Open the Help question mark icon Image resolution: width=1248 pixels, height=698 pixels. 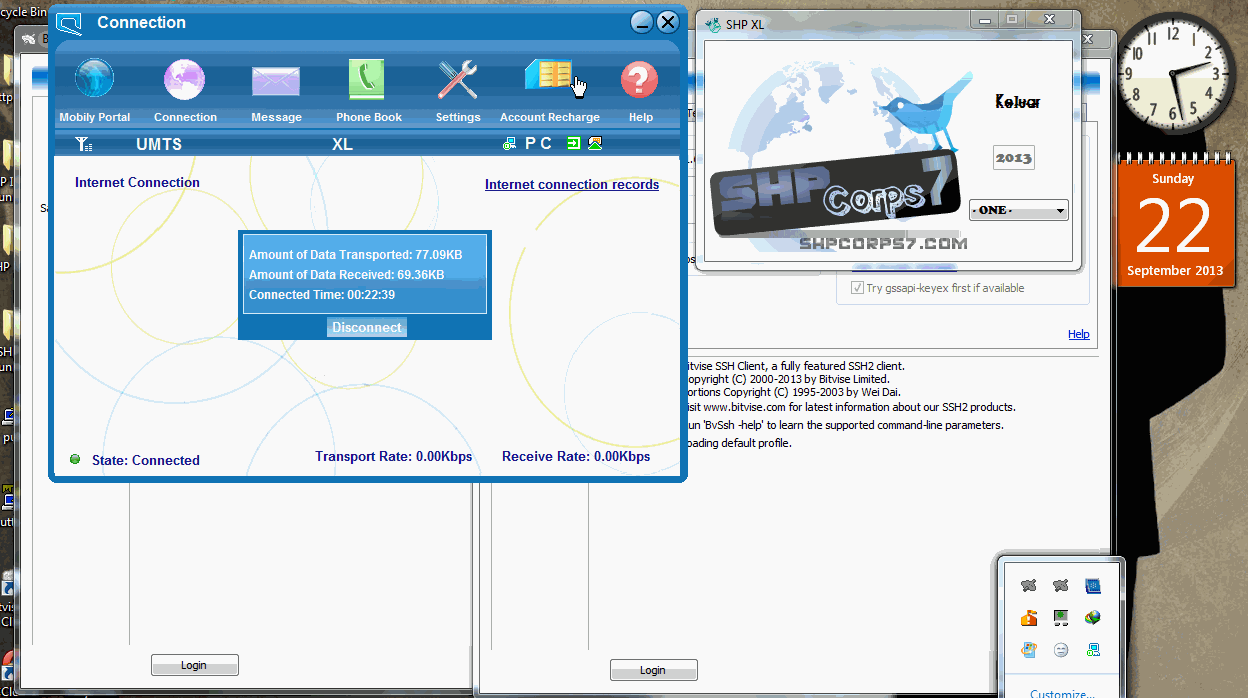tap(640, 79)
